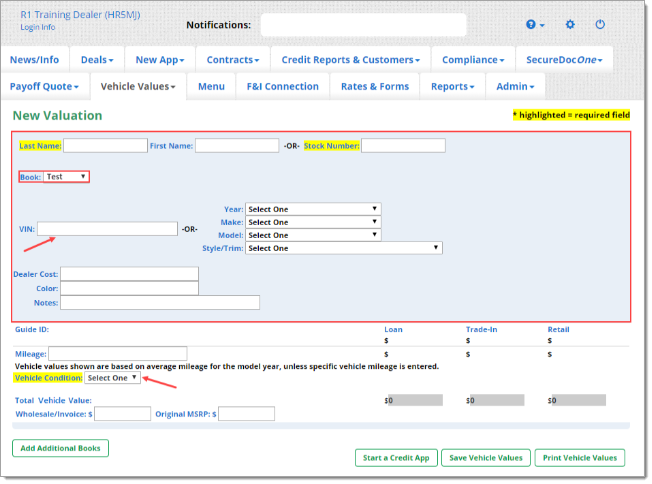
Task: Open the Year dropdown
Action: click(313, 209)
